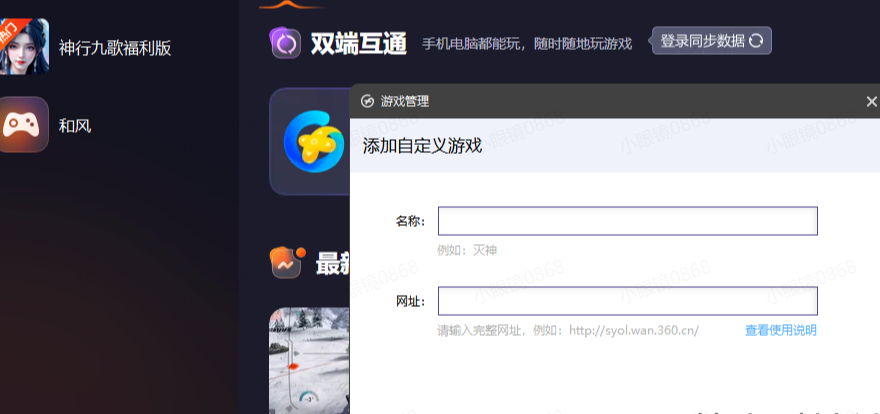Open the 查看使用说明 link
880x414 pixels.
[x=781, y=330]
